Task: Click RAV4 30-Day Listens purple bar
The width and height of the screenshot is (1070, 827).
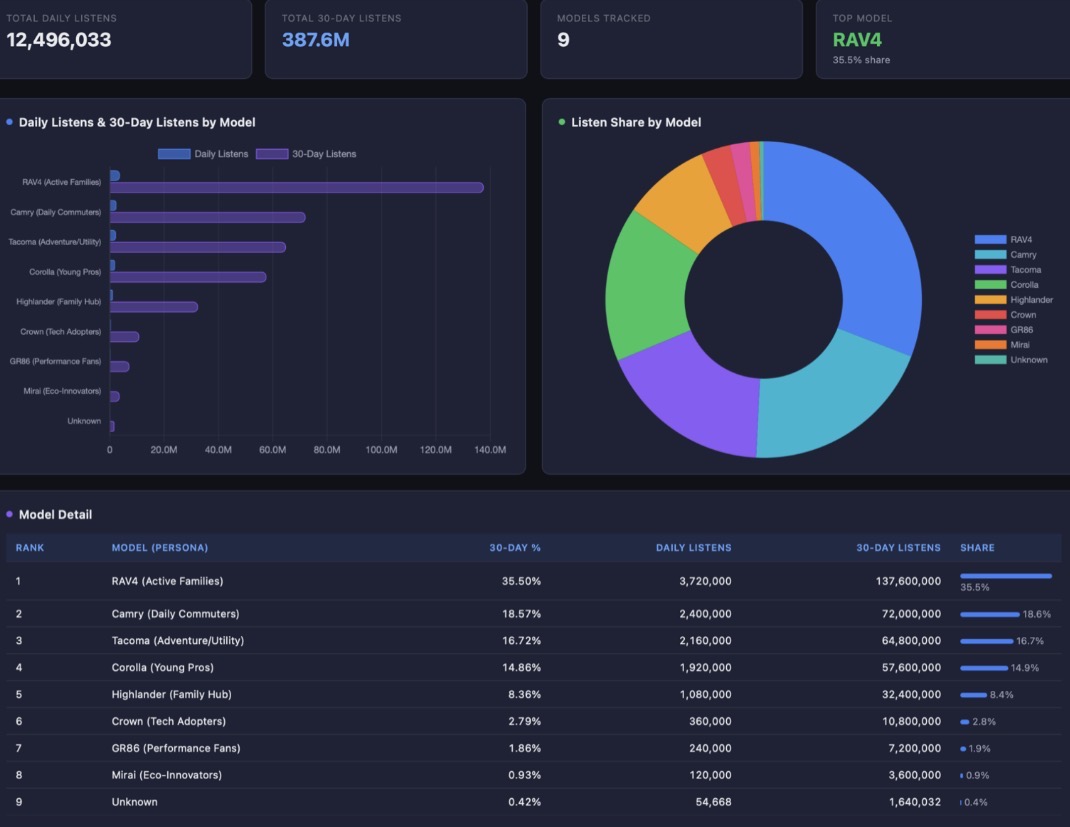Action: point(297,188)
